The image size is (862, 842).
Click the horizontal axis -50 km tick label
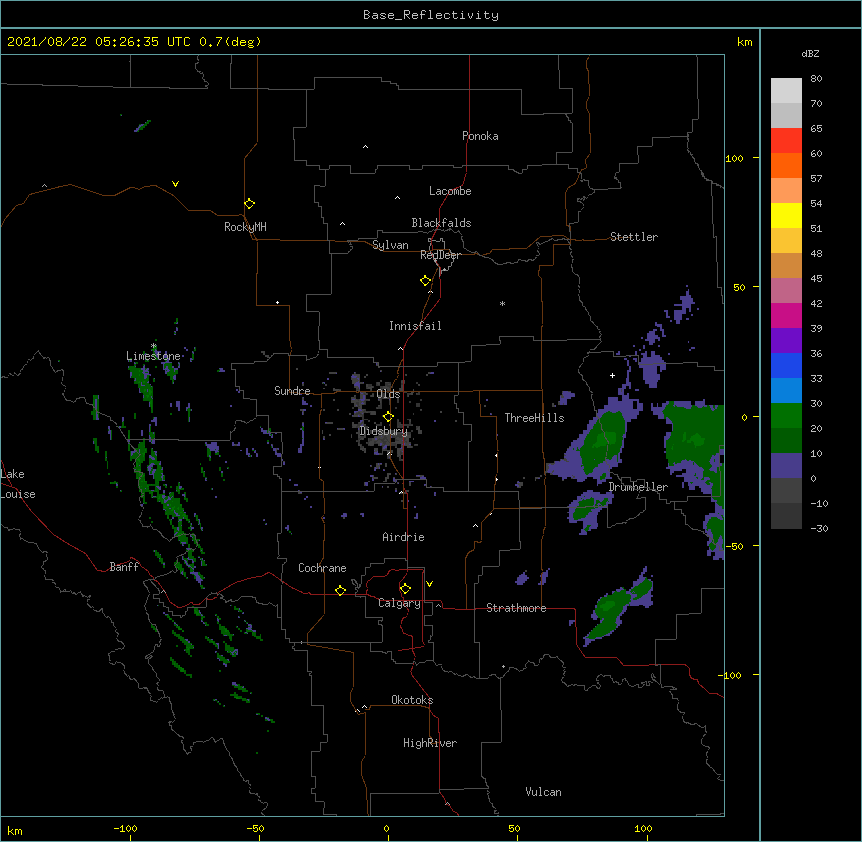(x=255, y=829)
